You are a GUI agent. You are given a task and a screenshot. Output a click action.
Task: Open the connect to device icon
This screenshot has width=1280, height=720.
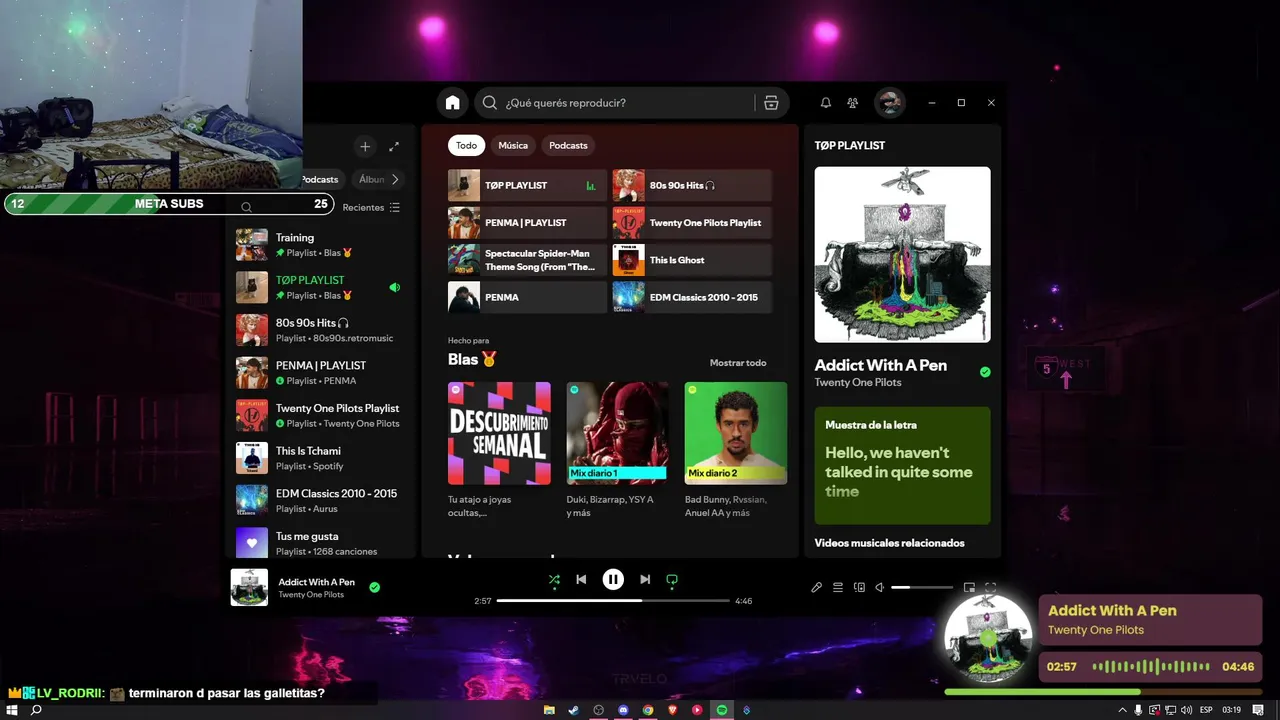click(x=859, y=588)
